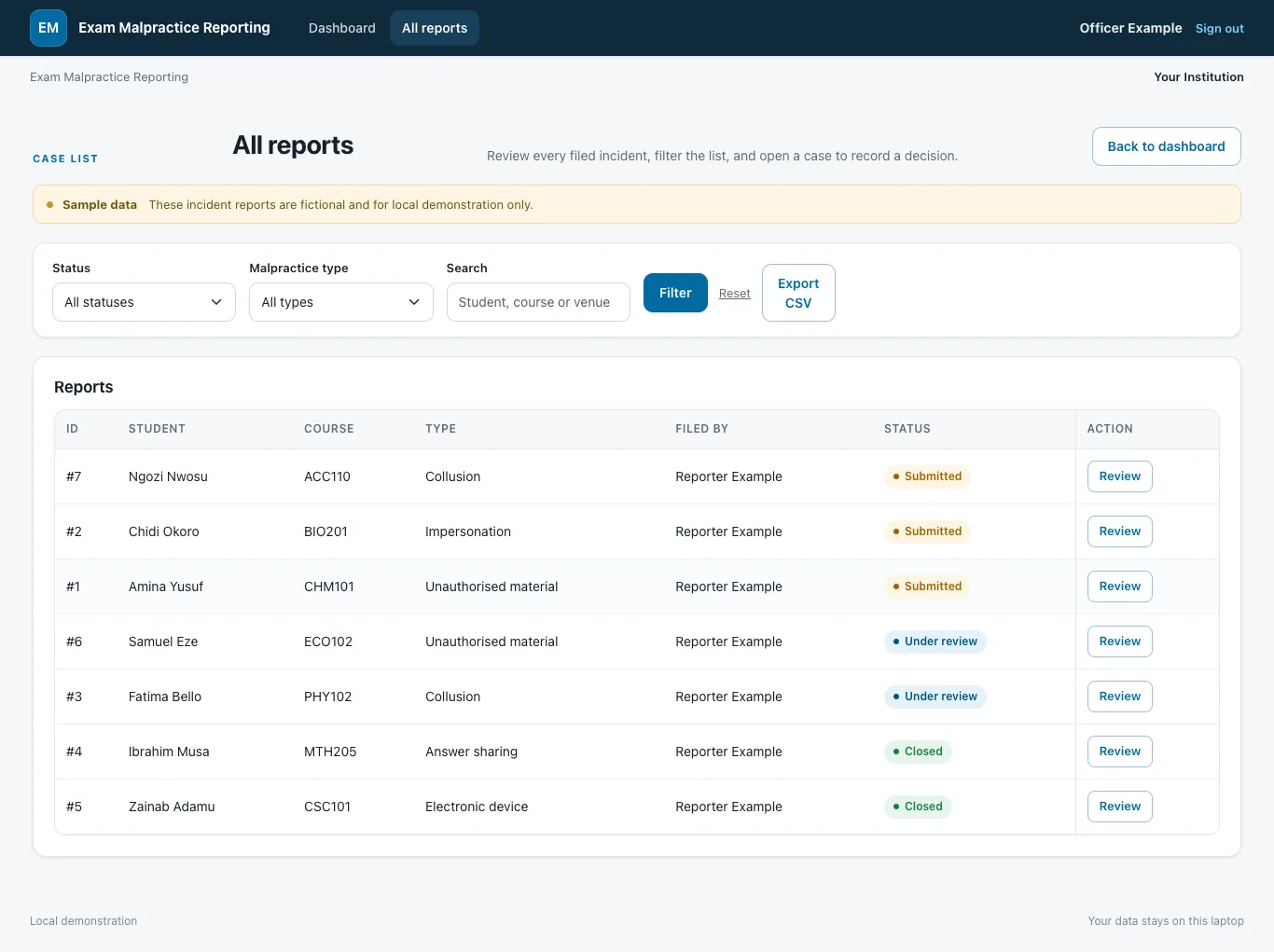Click the Reset link
This screenshot has height=952, width=1274.
[x=735, y=294]
